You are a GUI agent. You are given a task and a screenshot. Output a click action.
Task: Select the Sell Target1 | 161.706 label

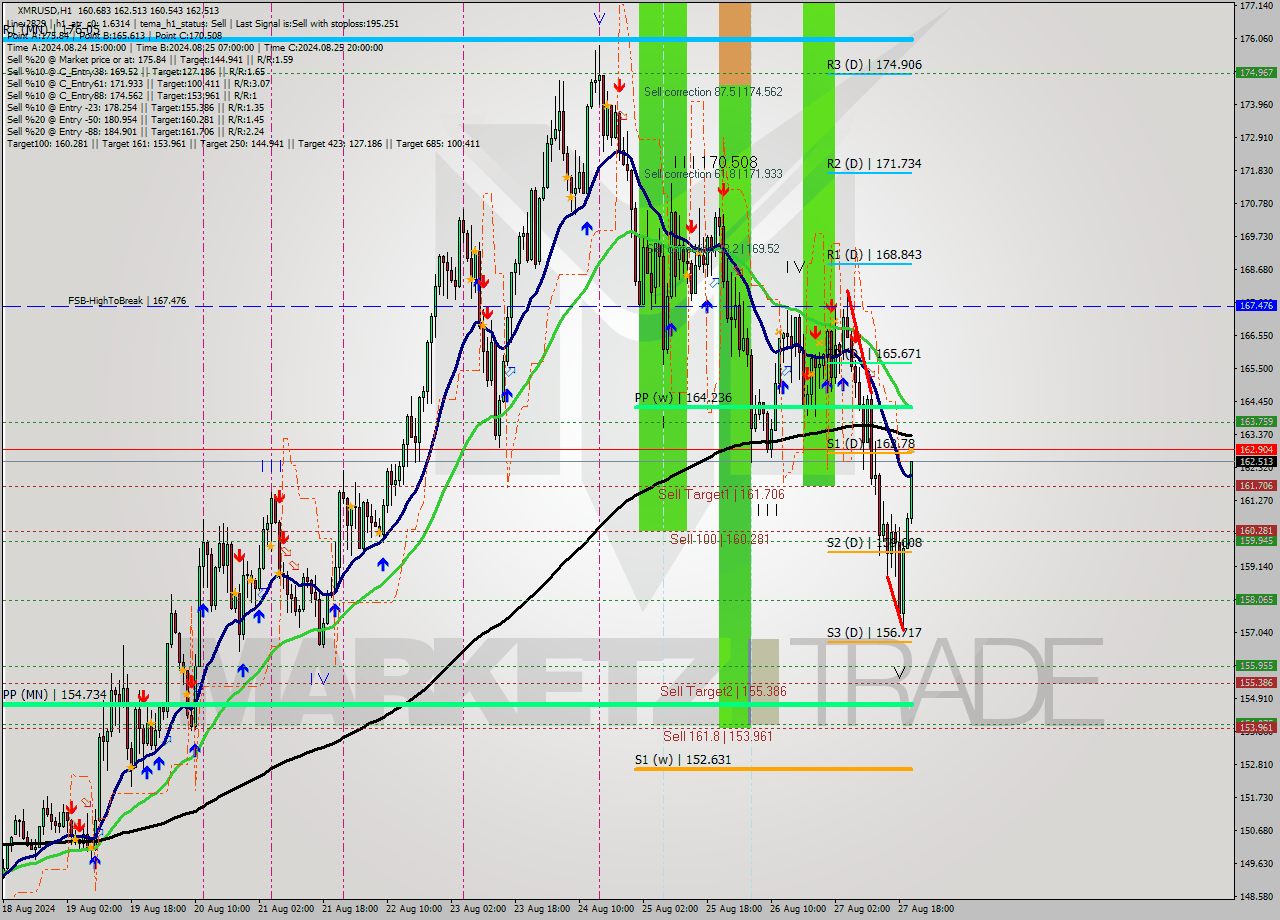pos(721,494)
